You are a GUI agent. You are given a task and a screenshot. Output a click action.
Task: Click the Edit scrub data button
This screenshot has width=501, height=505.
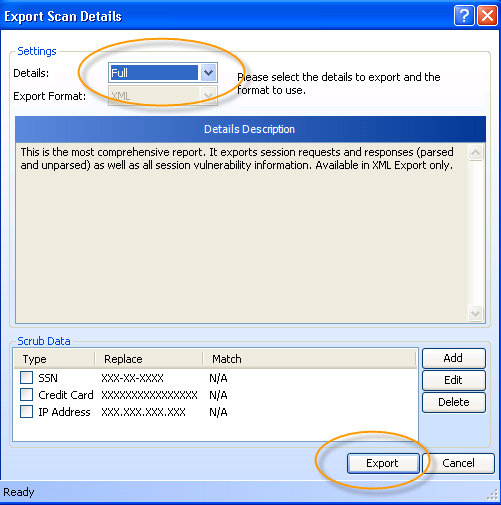(454, 380)
